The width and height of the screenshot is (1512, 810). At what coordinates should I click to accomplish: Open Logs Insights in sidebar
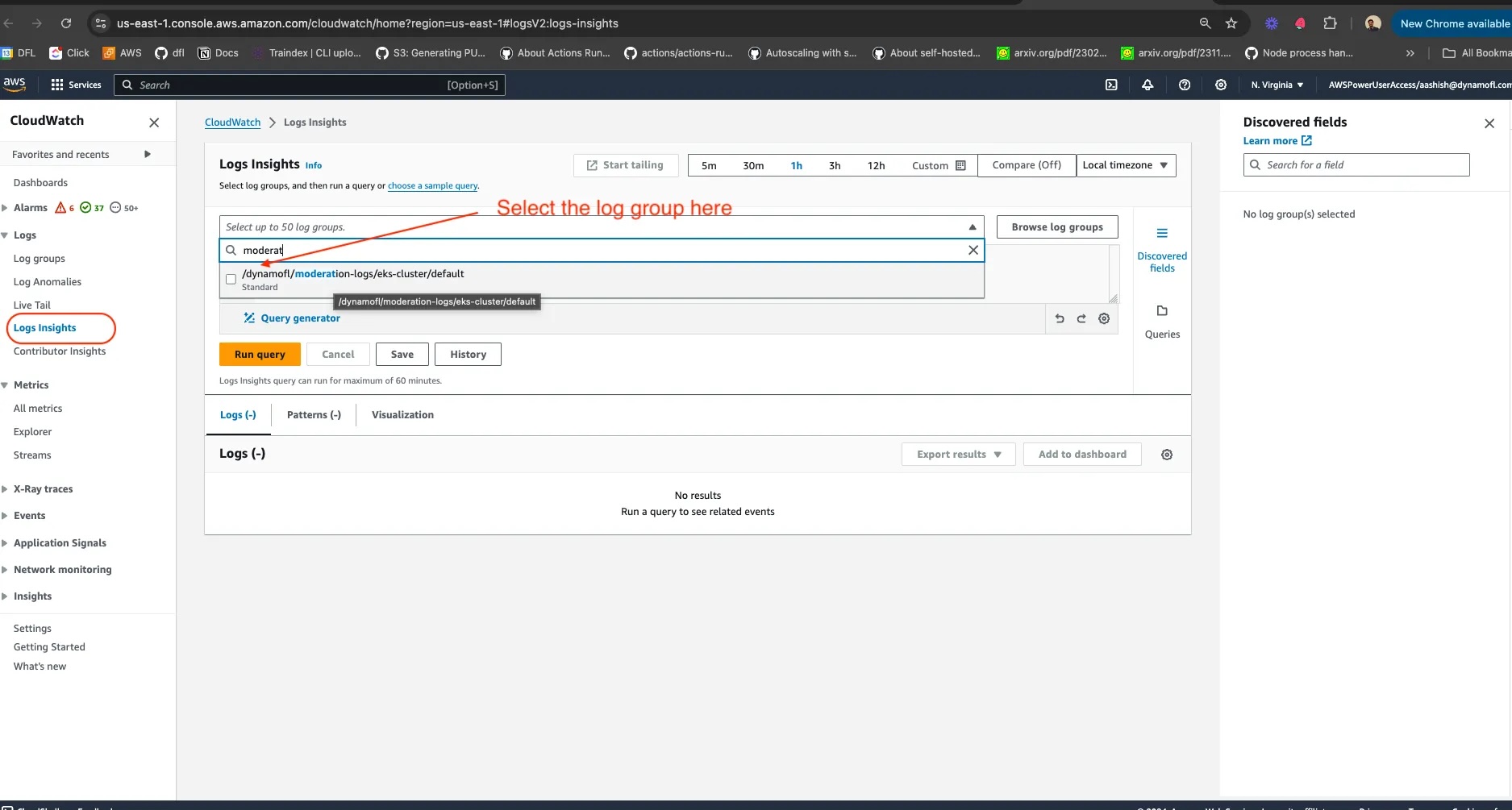45,328
